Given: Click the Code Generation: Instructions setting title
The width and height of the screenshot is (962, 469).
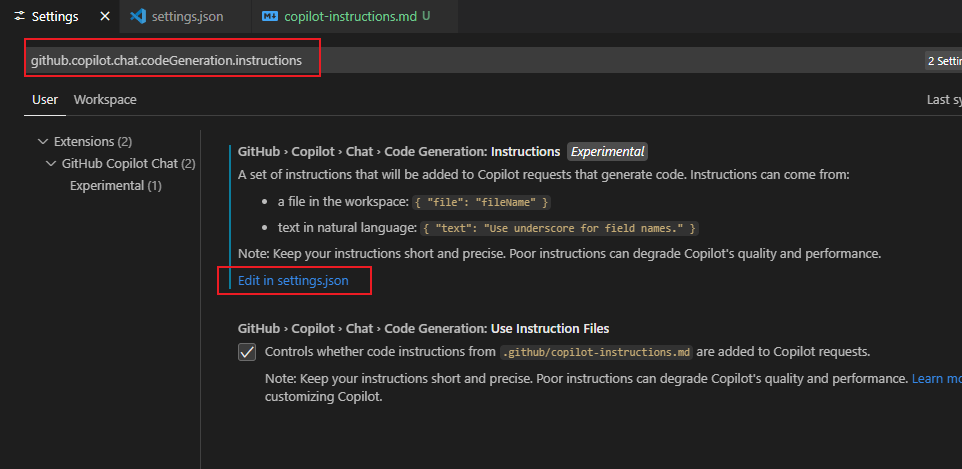Looking at the screenshot, I should 399,152.
